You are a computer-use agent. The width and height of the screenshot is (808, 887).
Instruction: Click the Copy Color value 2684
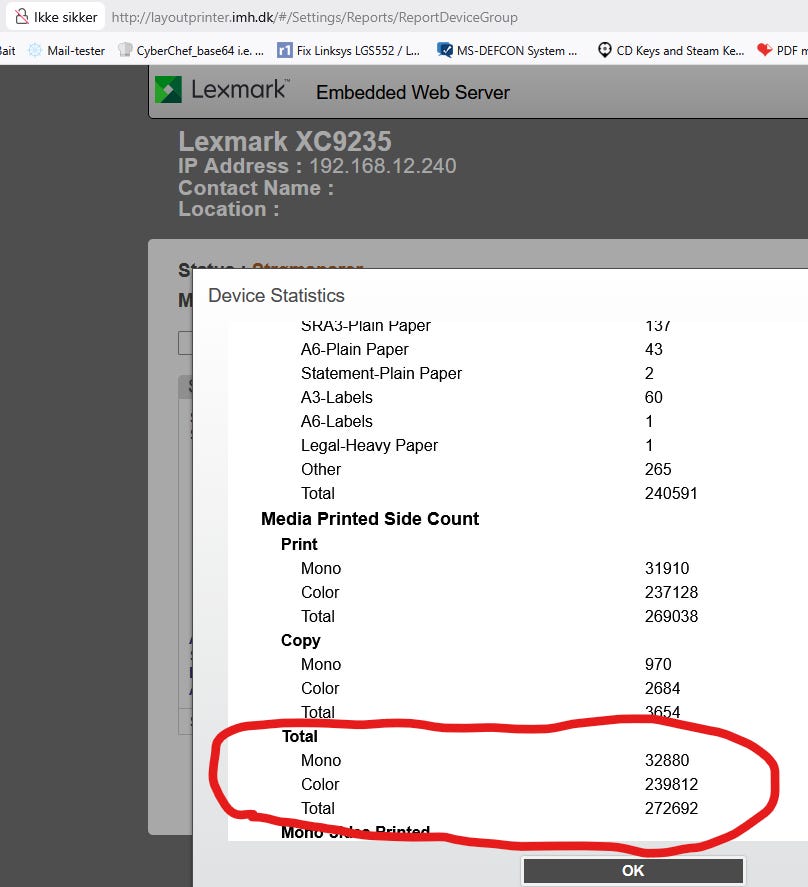pyautogui.click(x=663, y=688)
